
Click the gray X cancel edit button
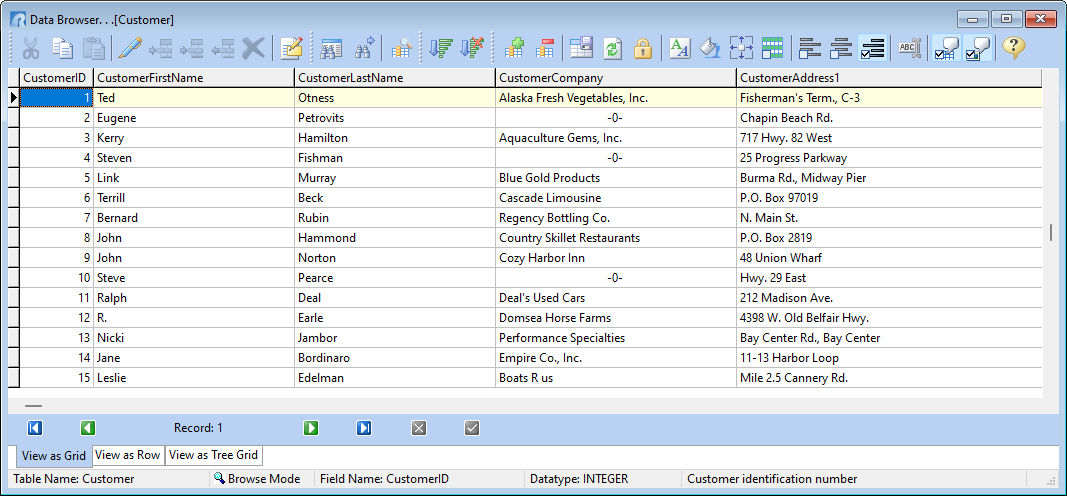419,428
